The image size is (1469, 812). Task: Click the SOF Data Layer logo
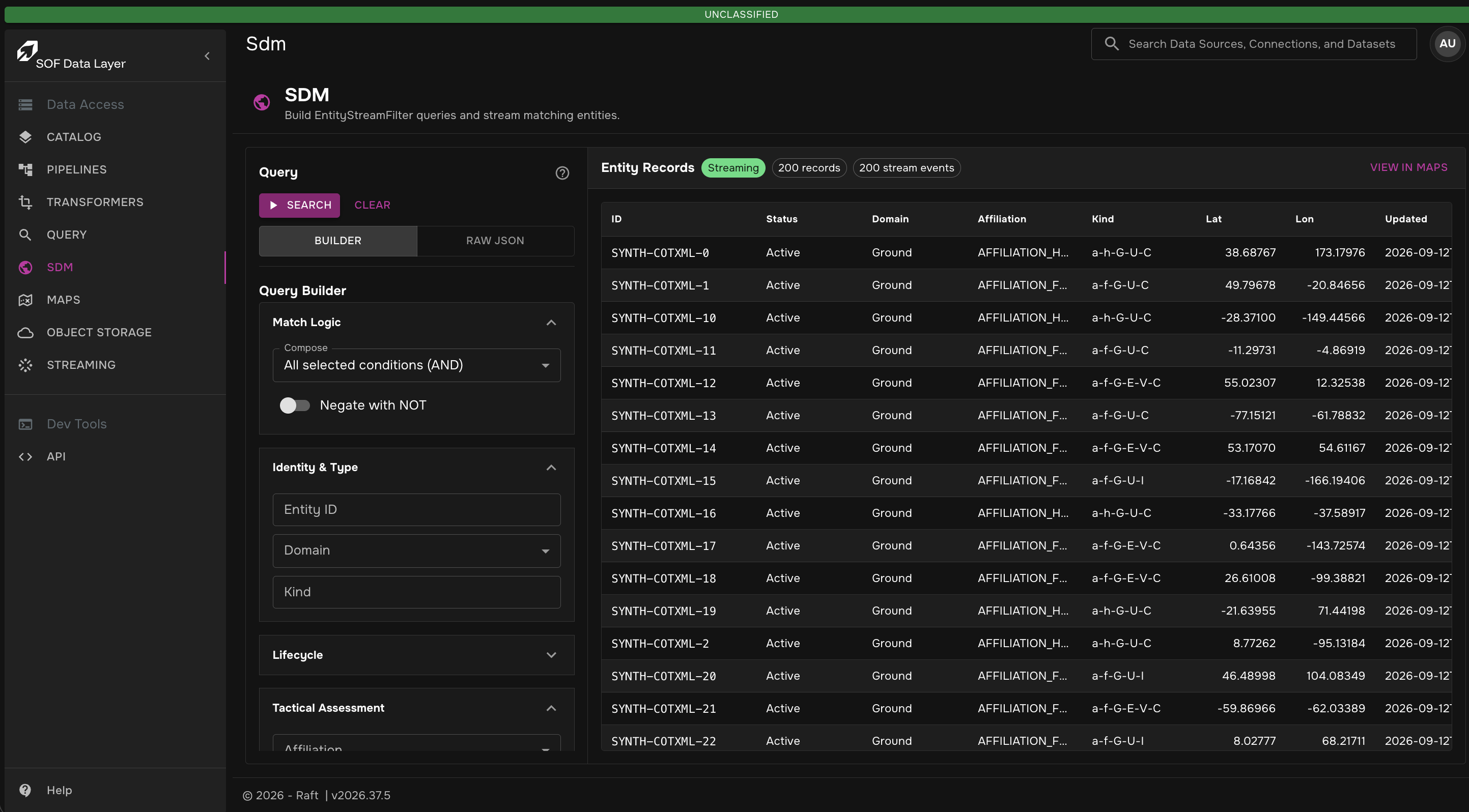(27, 51)
